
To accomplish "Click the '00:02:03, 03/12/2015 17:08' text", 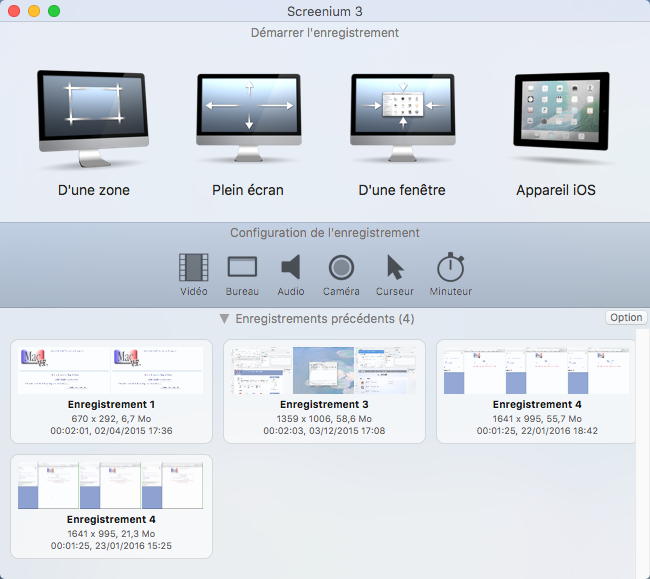I will (324, 431).
